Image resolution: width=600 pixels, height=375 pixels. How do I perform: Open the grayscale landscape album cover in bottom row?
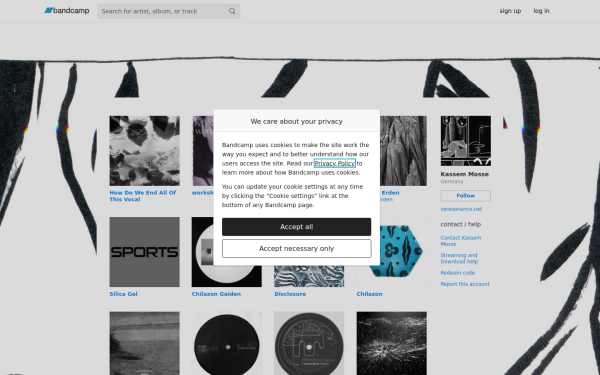tap(144, 343)
